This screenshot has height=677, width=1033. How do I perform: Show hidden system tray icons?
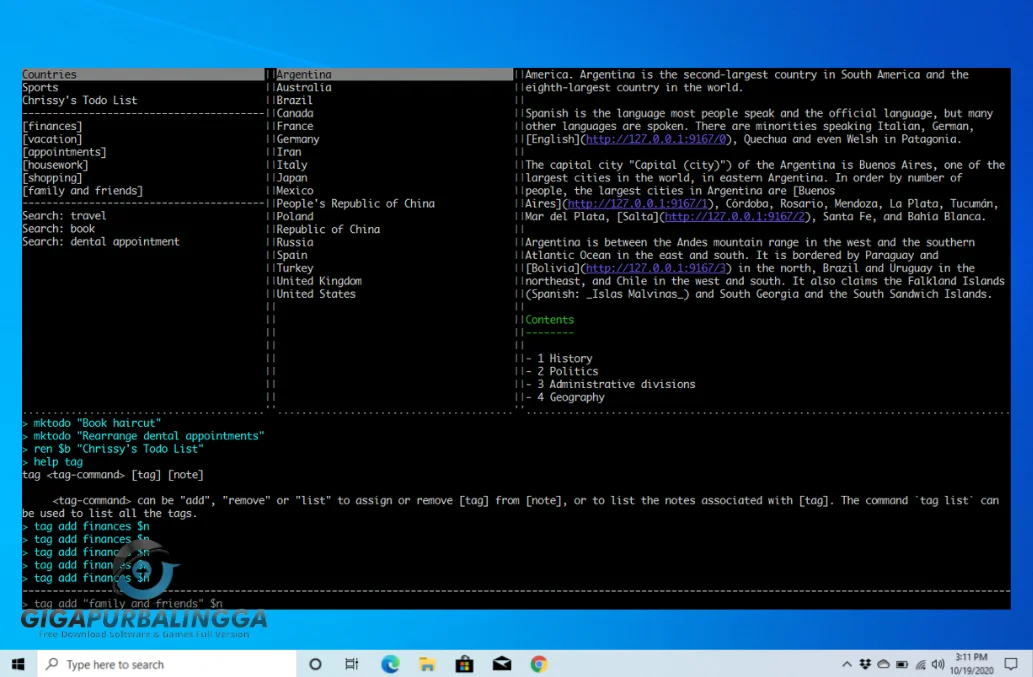pos(847,664)
